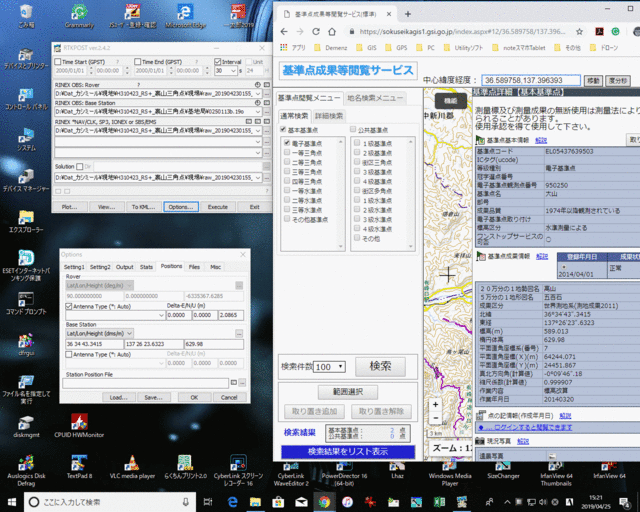Click the browser back arrow
The image size is (640, 512).
point(284,31)
